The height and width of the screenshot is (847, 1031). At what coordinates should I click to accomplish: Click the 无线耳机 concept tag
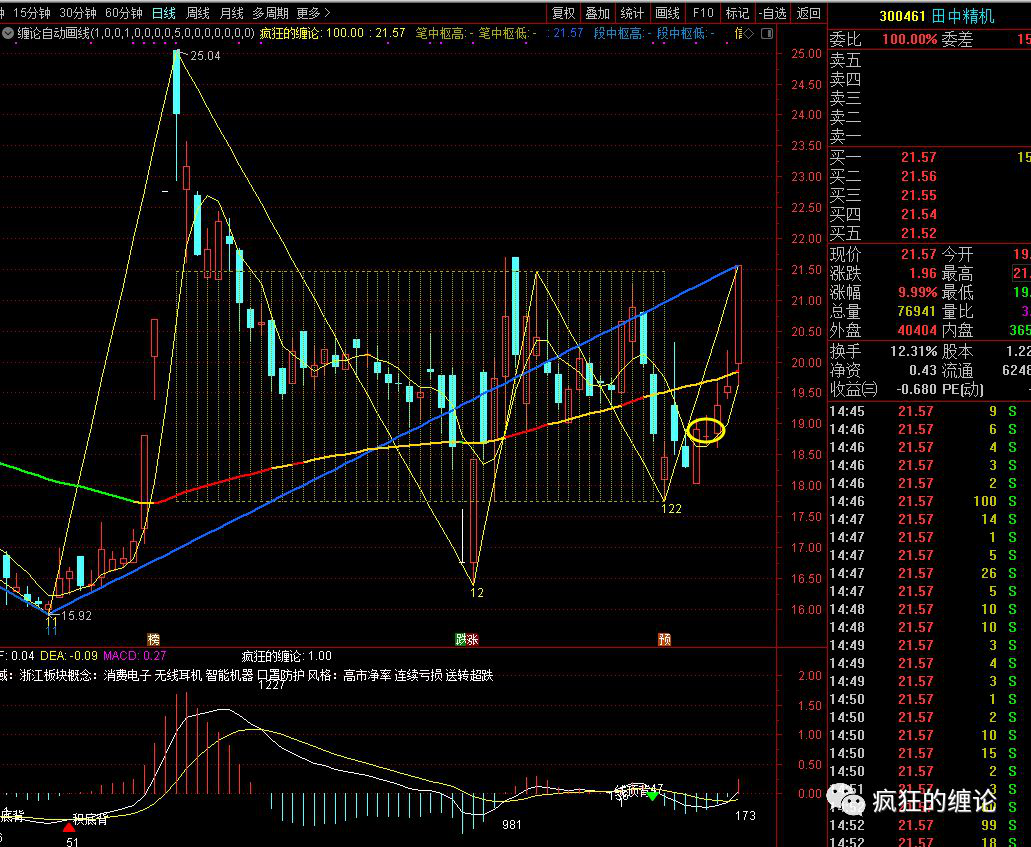coord(178,675)
